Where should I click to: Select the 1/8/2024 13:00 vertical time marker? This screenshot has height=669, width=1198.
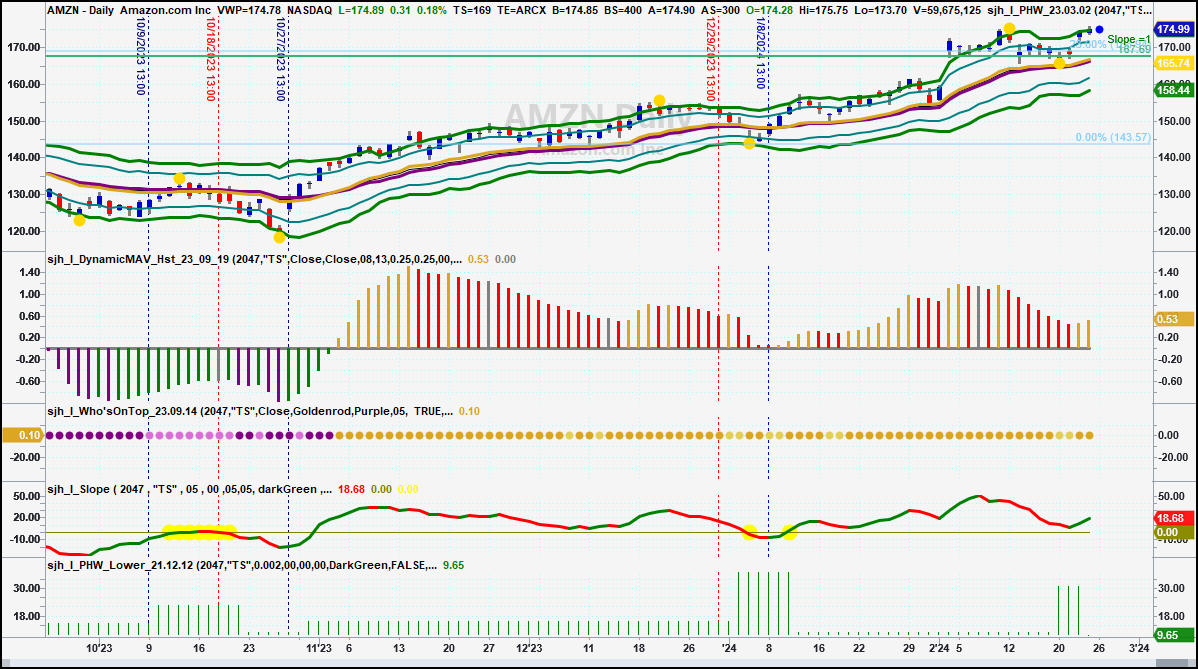[761, 53]
